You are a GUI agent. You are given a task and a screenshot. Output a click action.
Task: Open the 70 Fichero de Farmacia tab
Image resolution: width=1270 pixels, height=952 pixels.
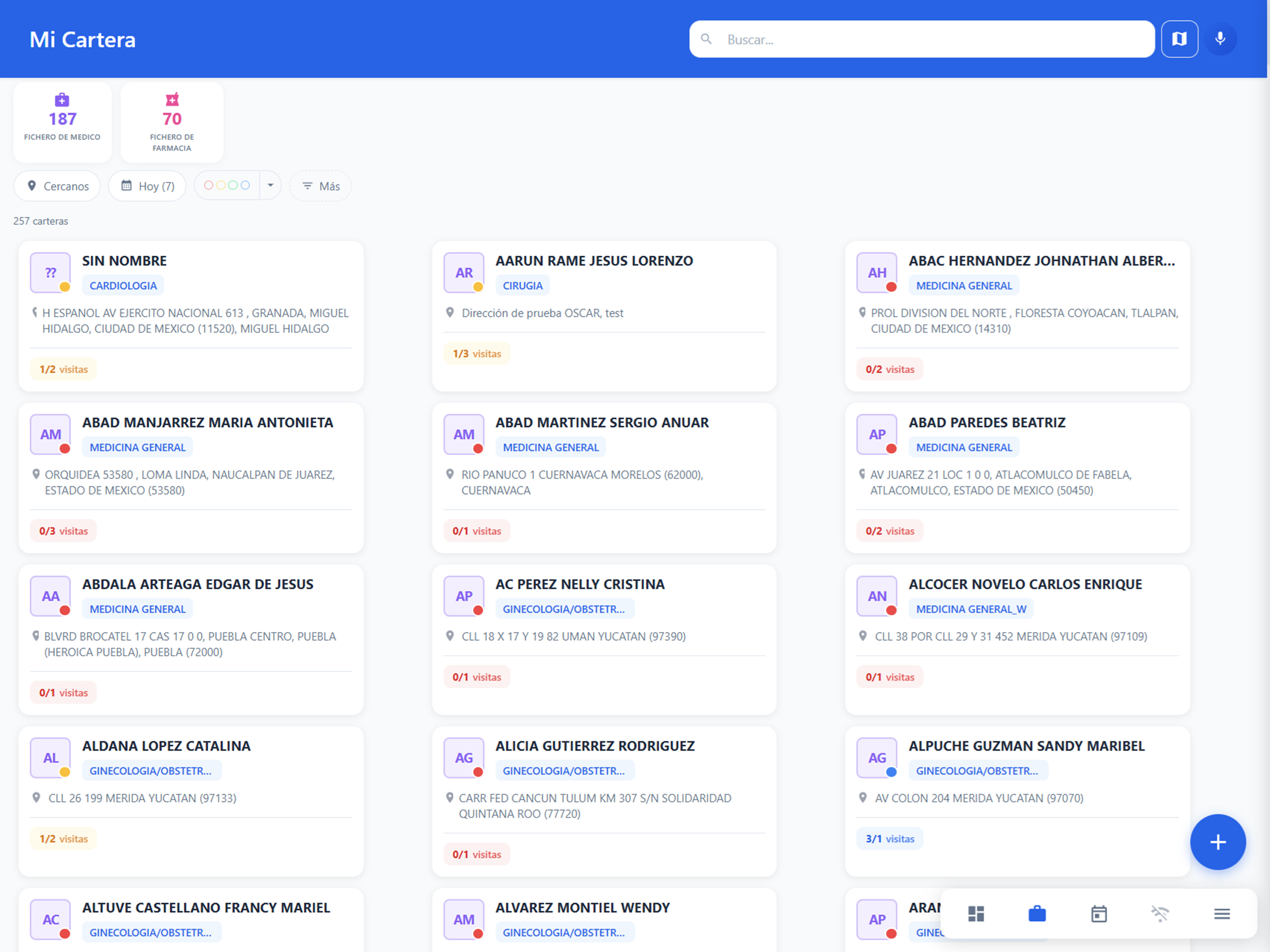click(x=172, y=122)
